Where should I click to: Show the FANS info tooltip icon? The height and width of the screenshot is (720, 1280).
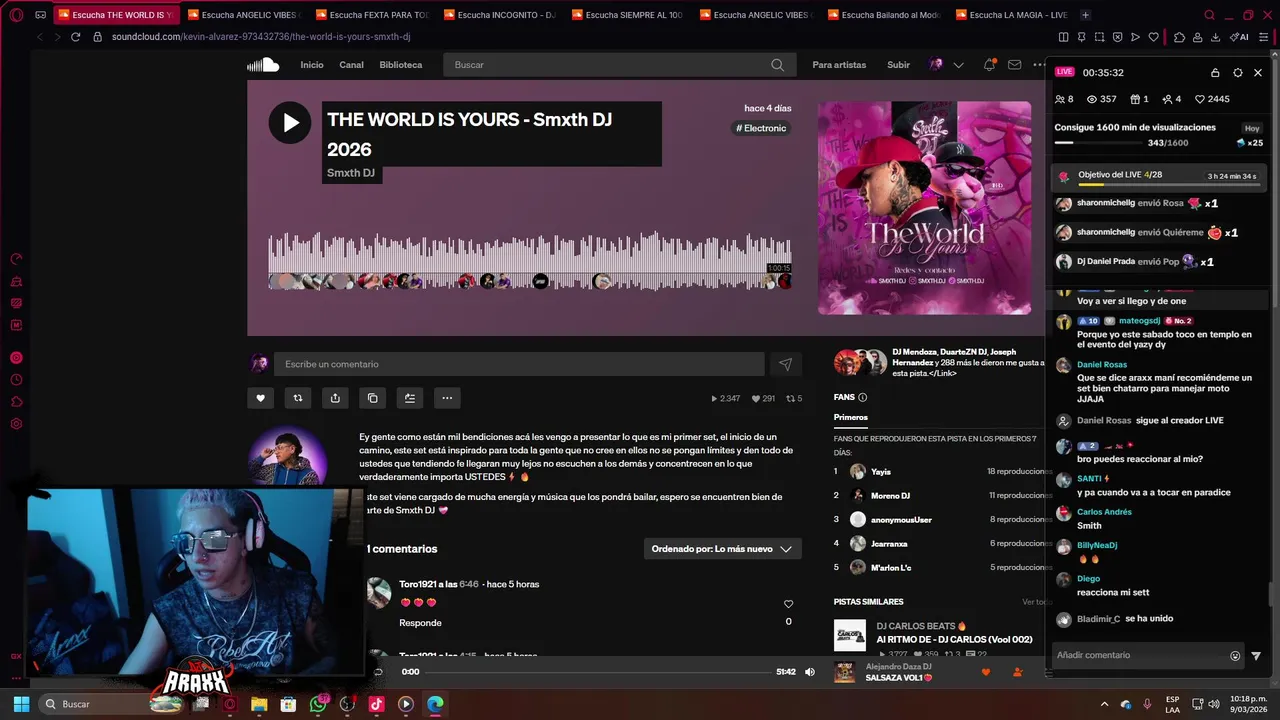(x=862, y=397)
